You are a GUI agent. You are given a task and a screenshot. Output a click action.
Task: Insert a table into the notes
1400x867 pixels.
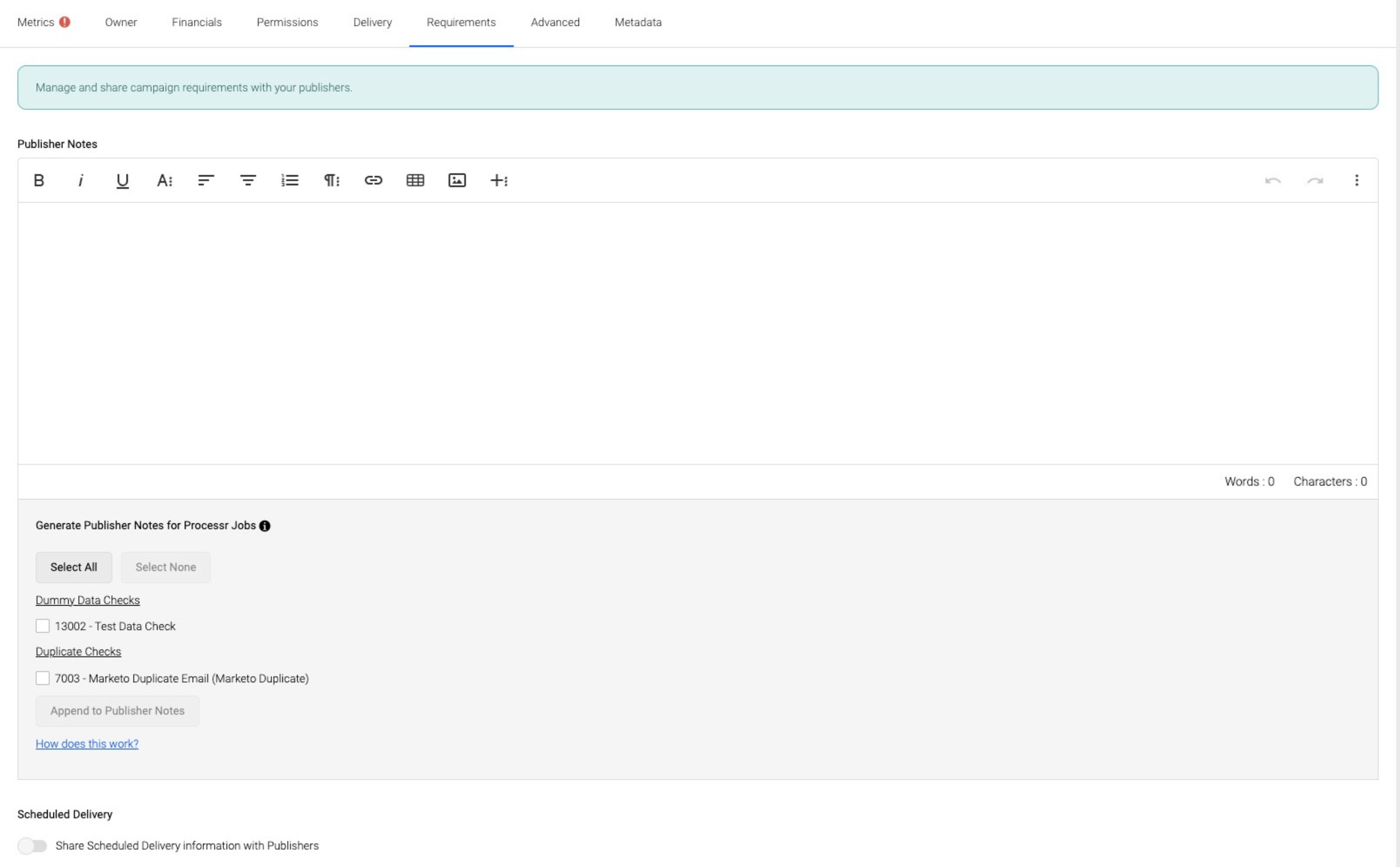(415, 181)
